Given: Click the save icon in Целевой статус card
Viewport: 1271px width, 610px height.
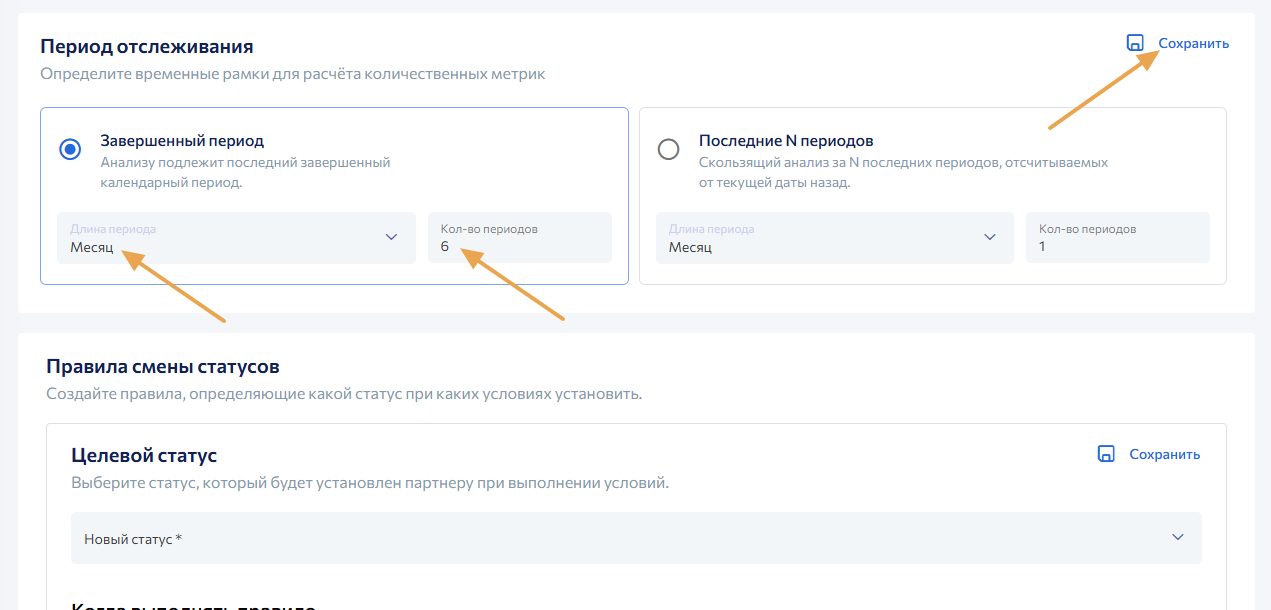Looking at the screenshot, I should pyautogui.click(x=1106, y=454).
